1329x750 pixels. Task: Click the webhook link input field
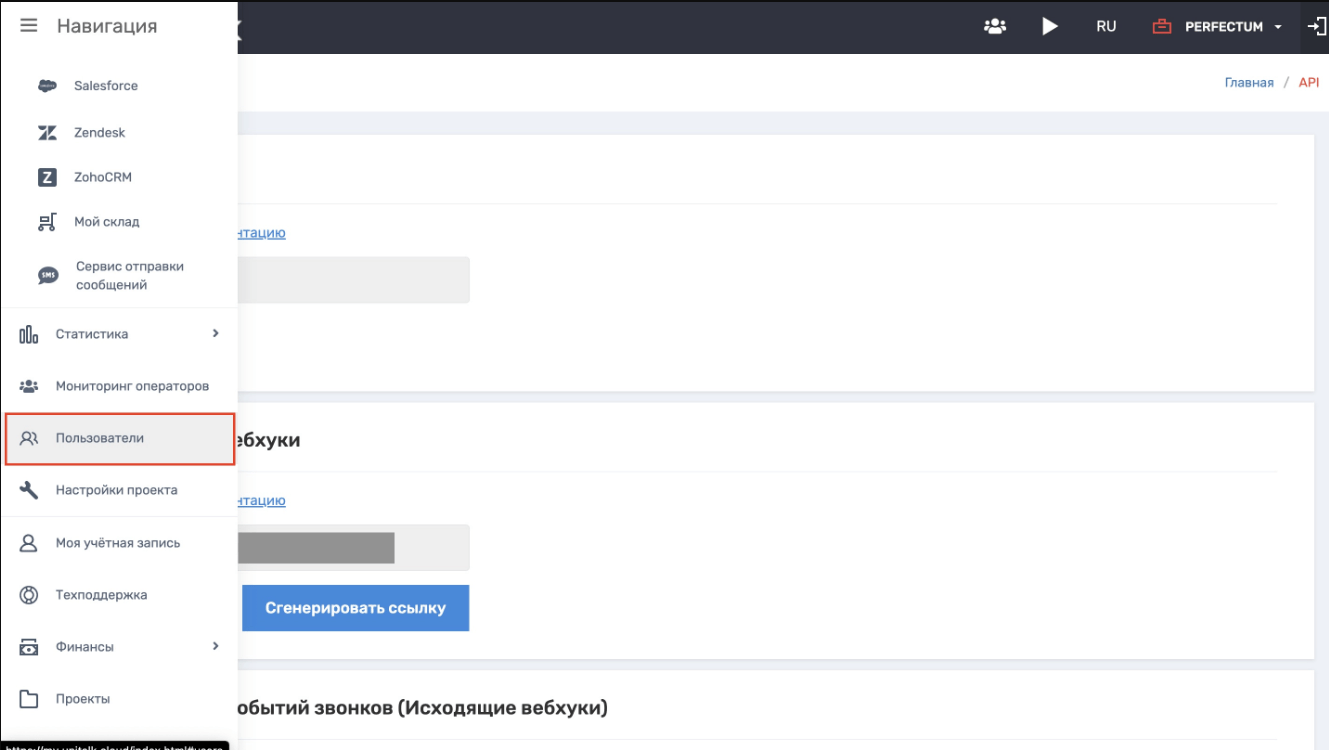point(430,548)
